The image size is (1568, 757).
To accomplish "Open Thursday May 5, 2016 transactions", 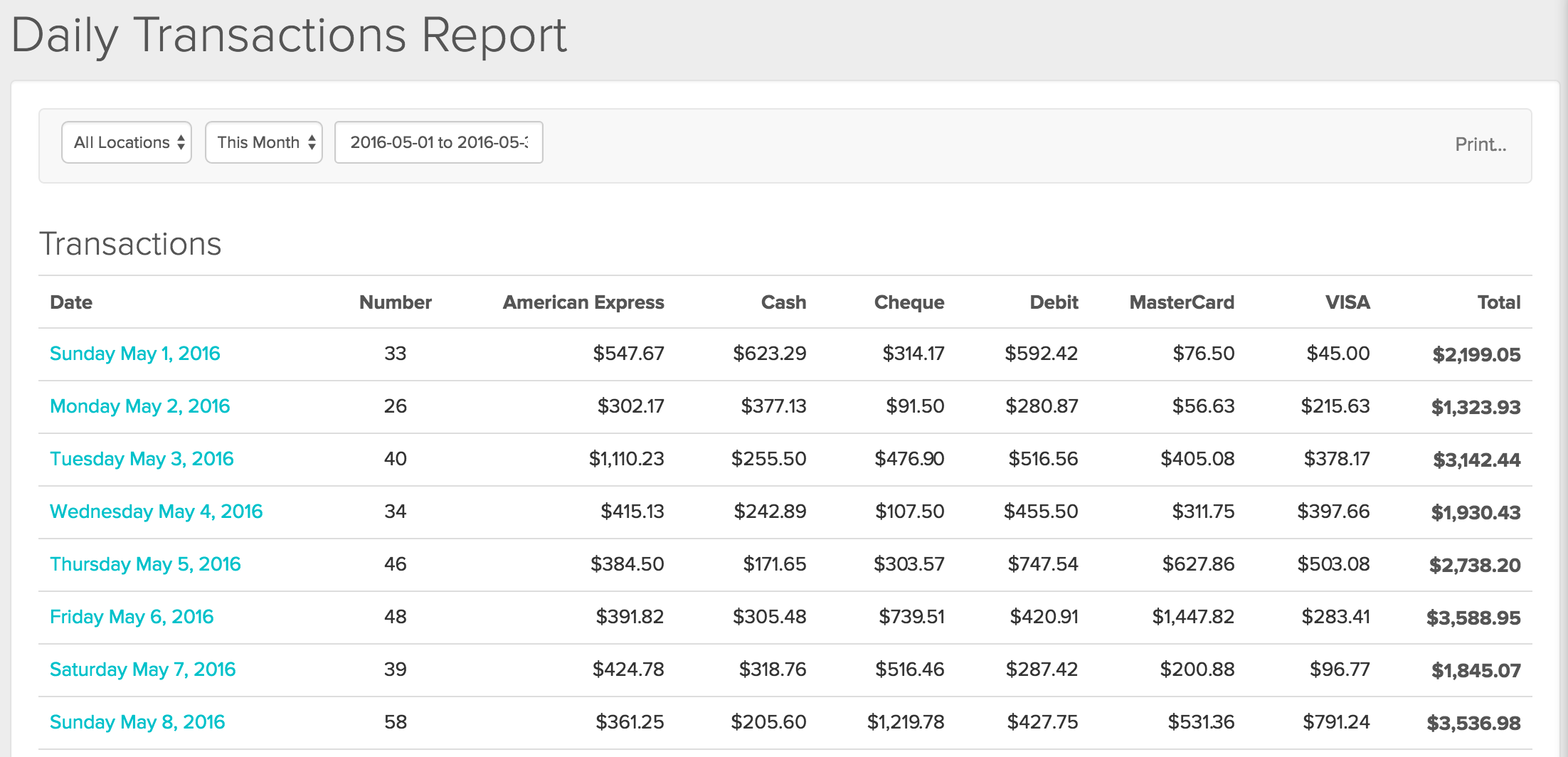I will click(145, 564).
